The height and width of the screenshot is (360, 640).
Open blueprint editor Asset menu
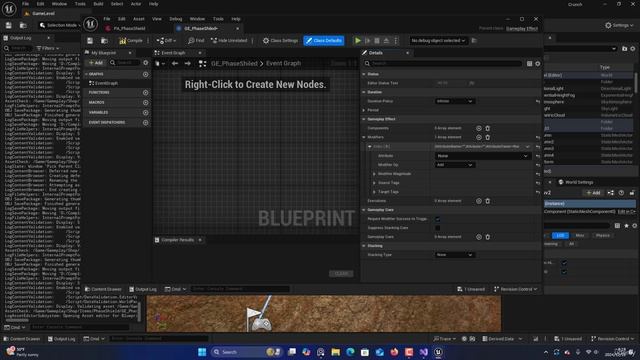pyautogui.click(x=139, y=19)
